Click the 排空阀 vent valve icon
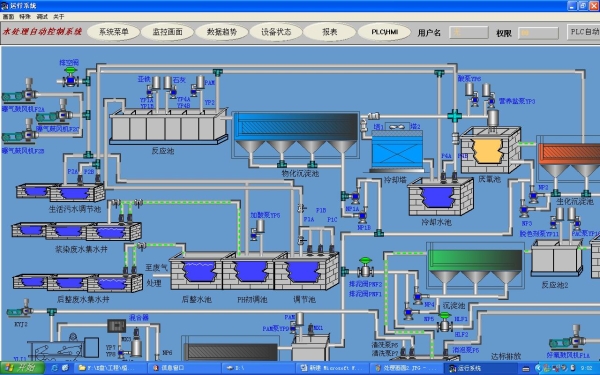 pos(70,77)
